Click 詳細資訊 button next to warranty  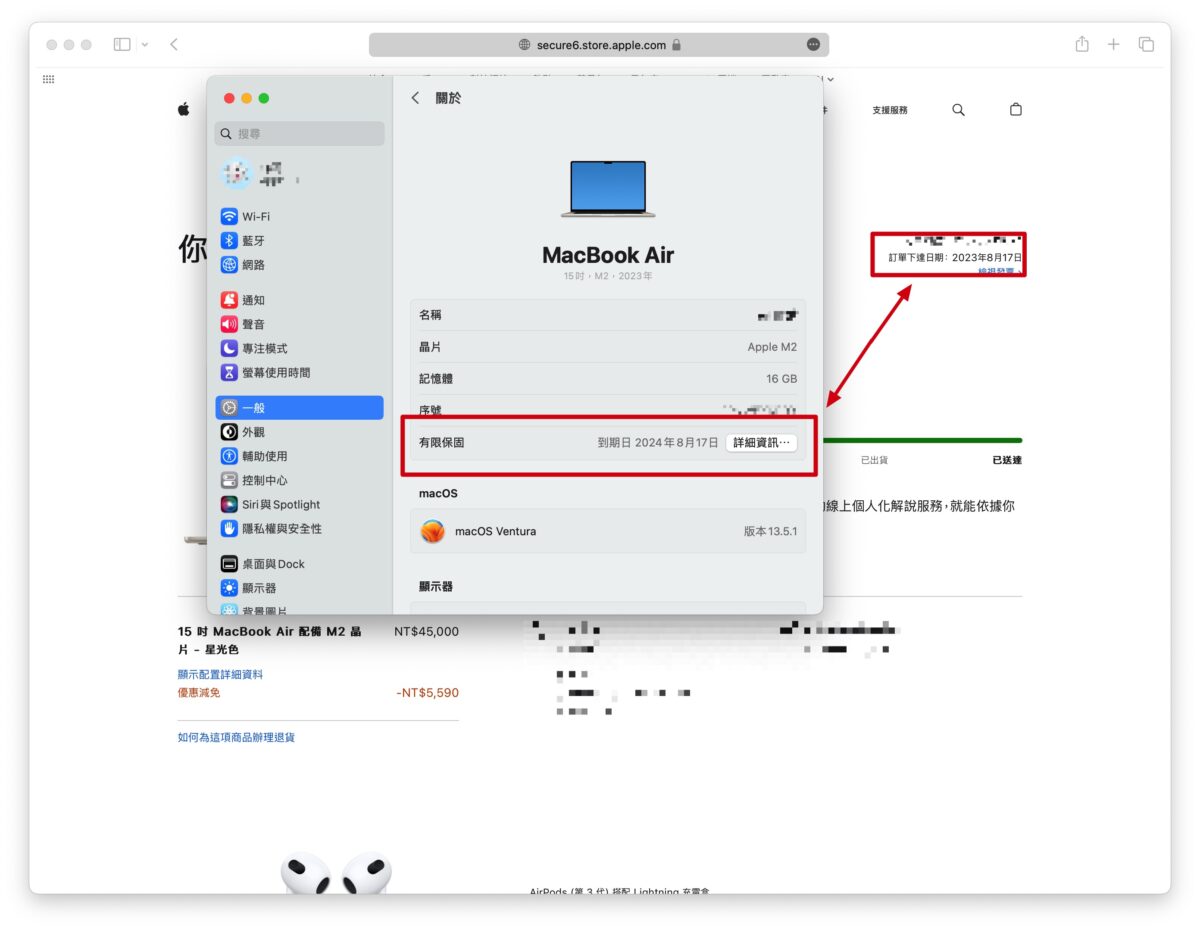pyautogui.click(x=762, y=442)
